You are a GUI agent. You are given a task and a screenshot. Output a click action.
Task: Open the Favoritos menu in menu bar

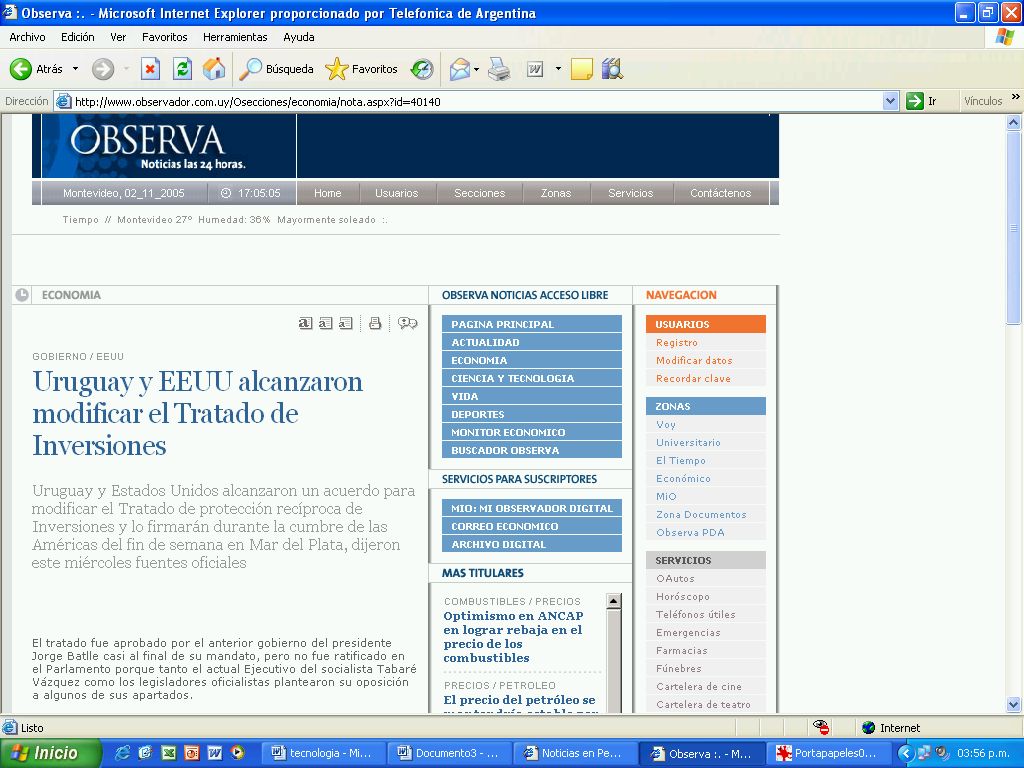pyautogui.click(x=164, y=37)
